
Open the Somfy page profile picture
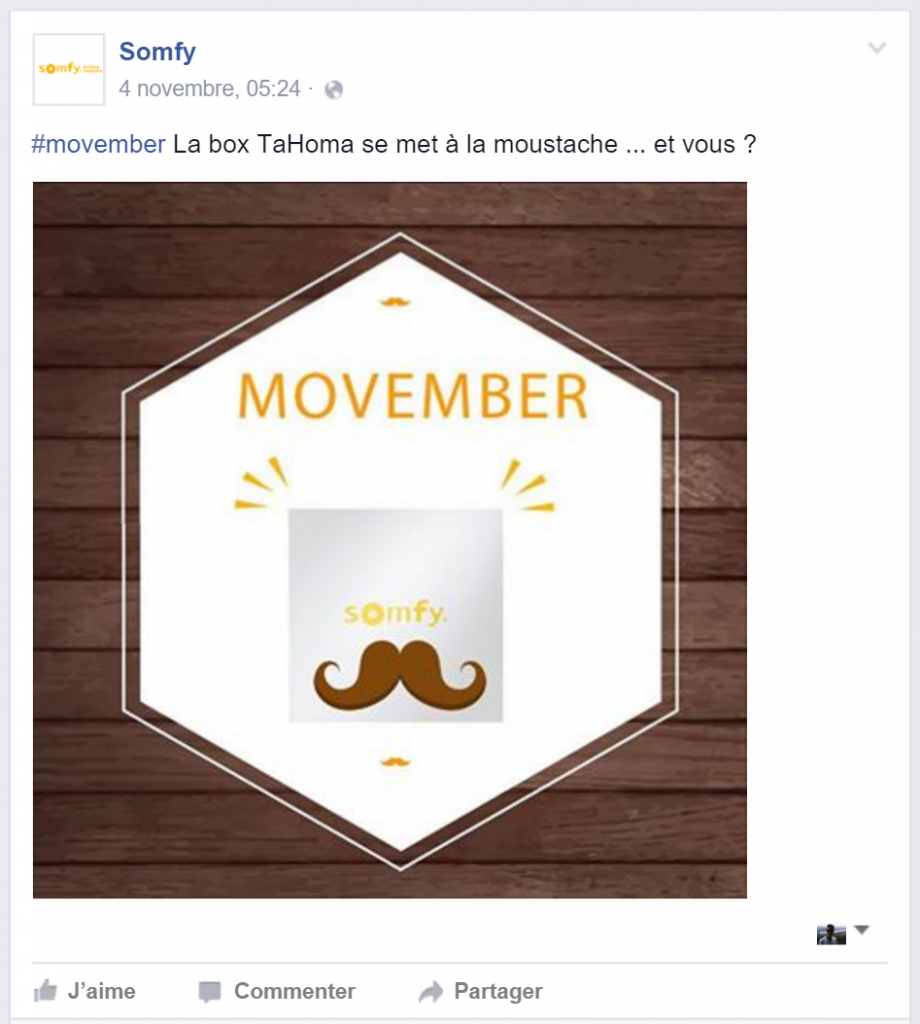tap(69, 70)
